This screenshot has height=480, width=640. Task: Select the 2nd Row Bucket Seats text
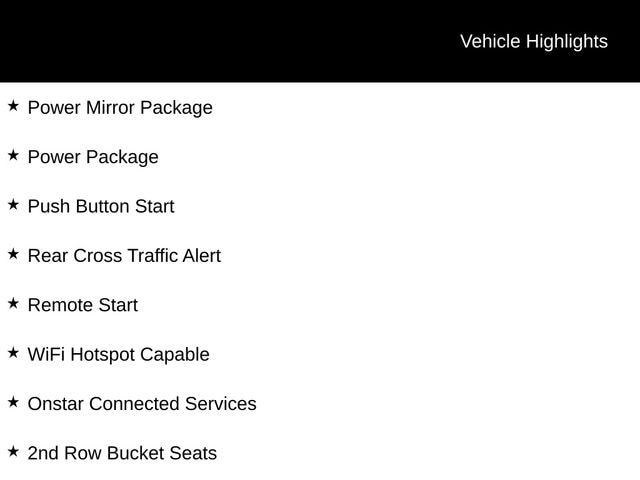pos(122,453)
